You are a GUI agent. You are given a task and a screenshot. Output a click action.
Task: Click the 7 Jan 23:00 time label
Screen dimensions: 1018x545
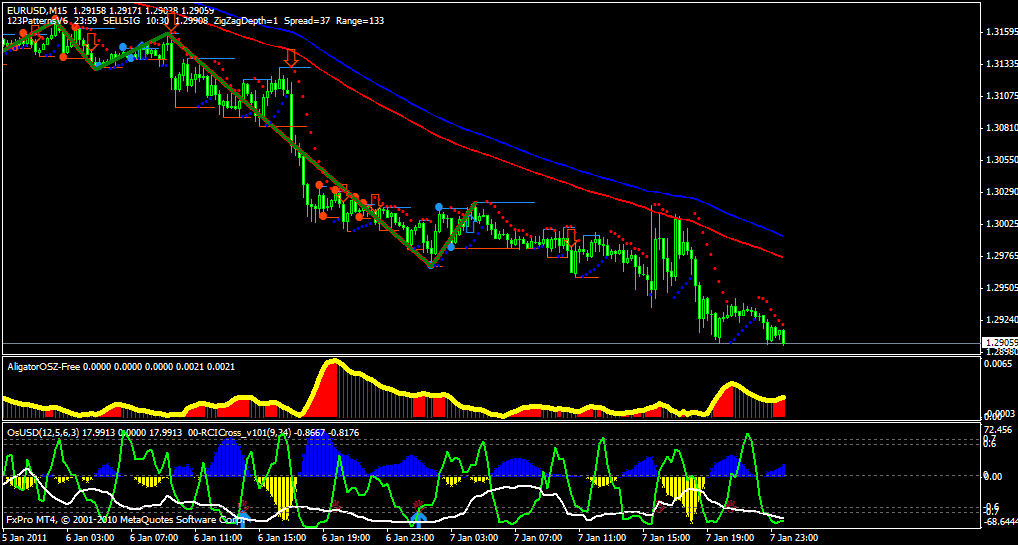point(793,538)
